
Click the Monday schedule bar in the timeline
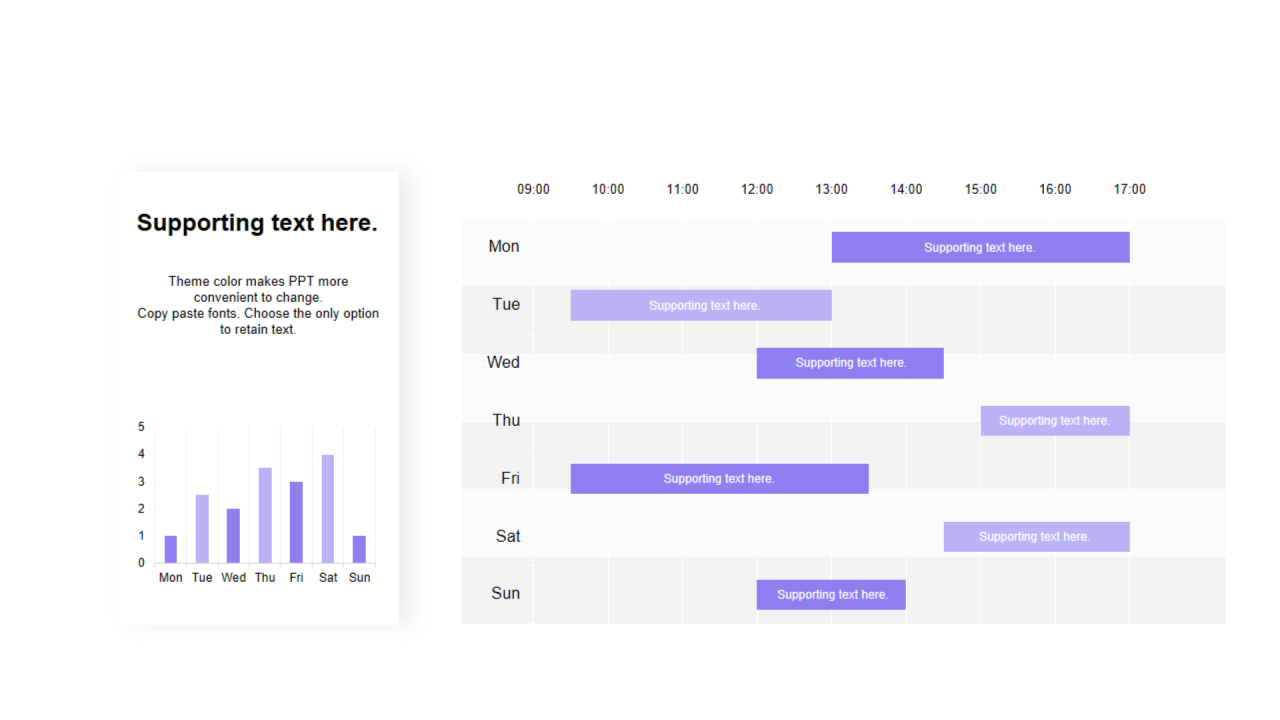tap(980, 247)
